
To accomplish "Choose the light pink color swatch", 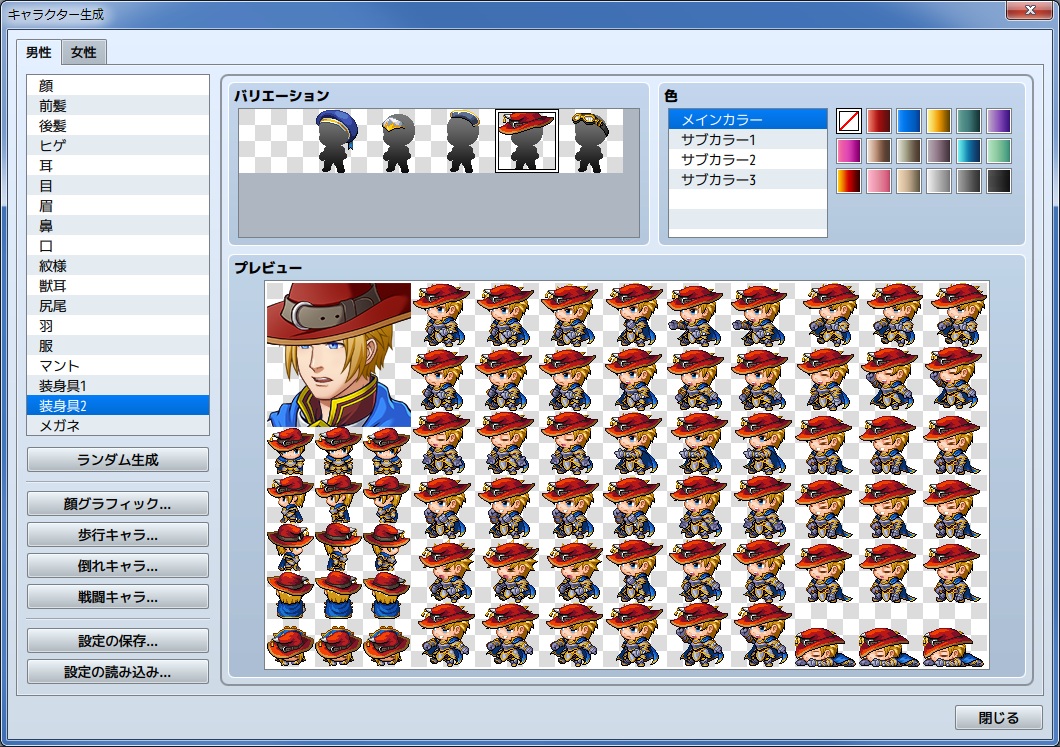I will pos(878,181).
